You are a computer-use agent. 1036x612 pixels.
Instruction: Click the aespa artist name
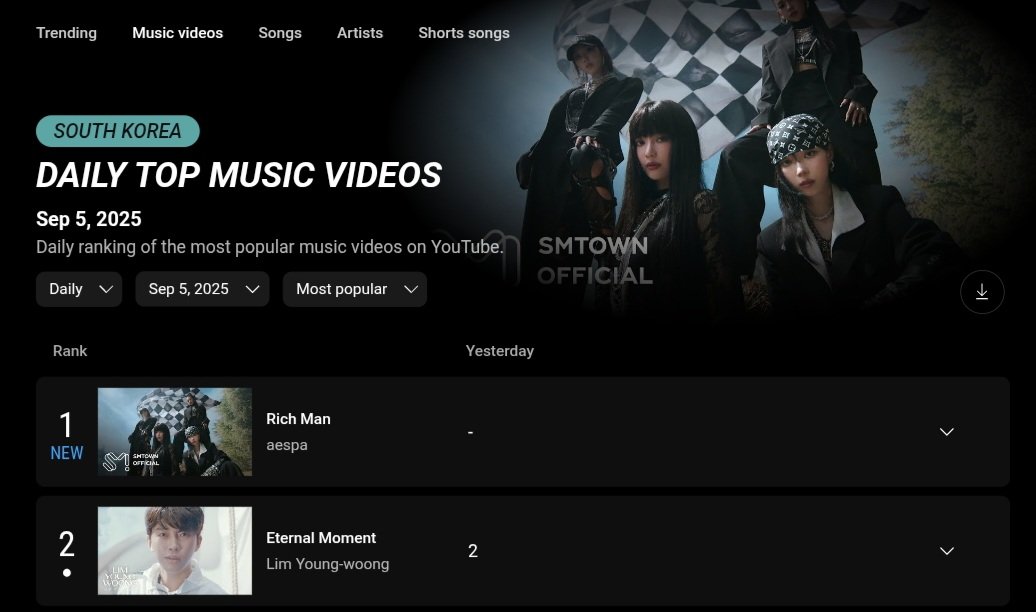click(287, 445)
